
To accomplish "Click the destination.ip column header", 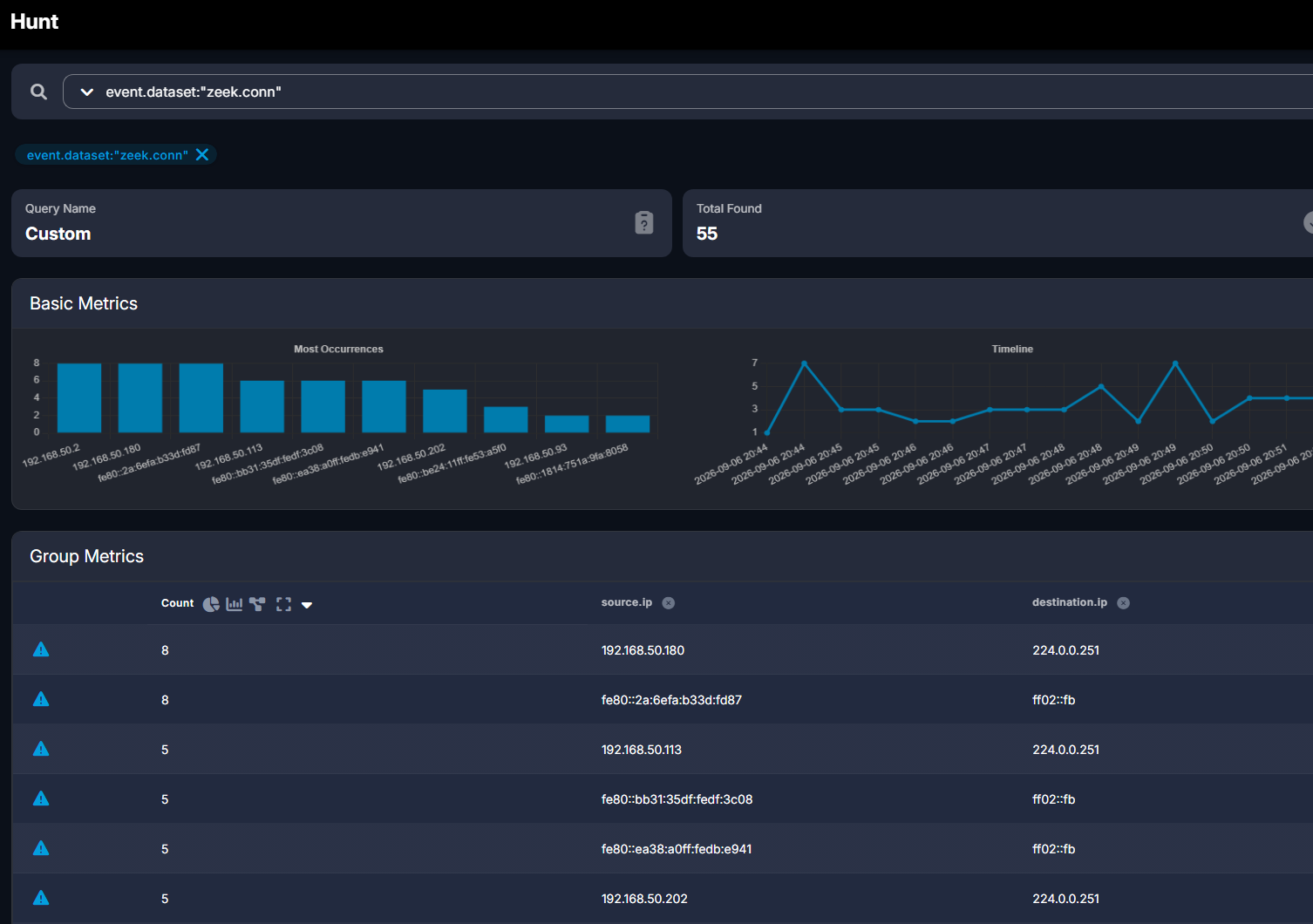I will (x=1070, y=602).
